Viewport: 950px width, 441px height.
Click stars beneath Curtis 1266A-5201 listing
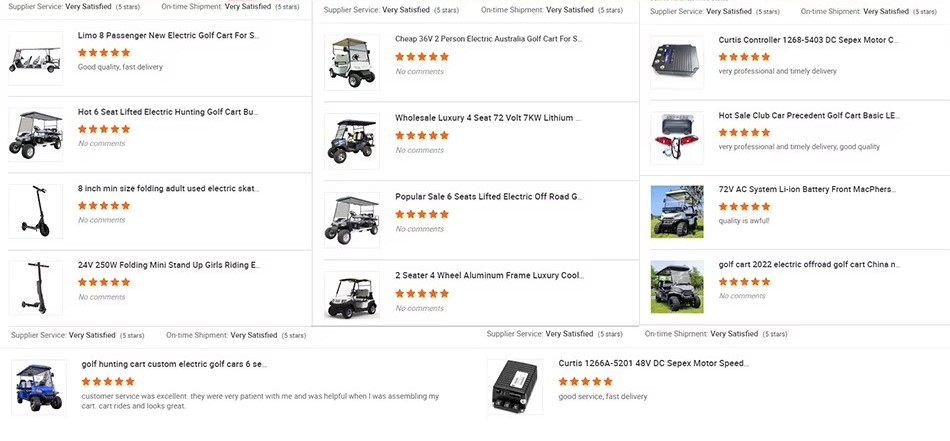585,382
